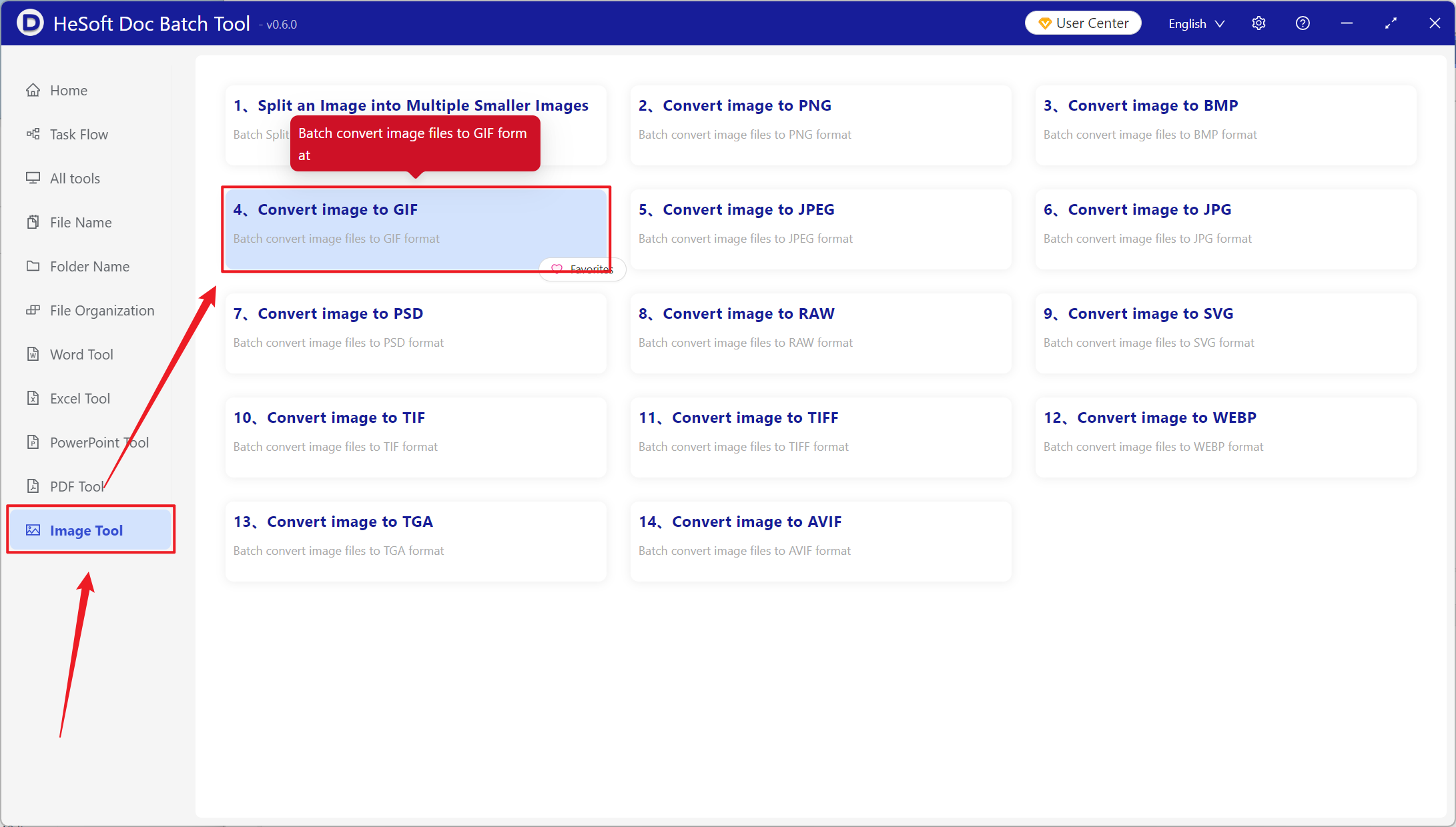Click the Excel Tool document icon
Viewport: 1456px width, 827px height.
pyautogui.click(x=33, y=398)
